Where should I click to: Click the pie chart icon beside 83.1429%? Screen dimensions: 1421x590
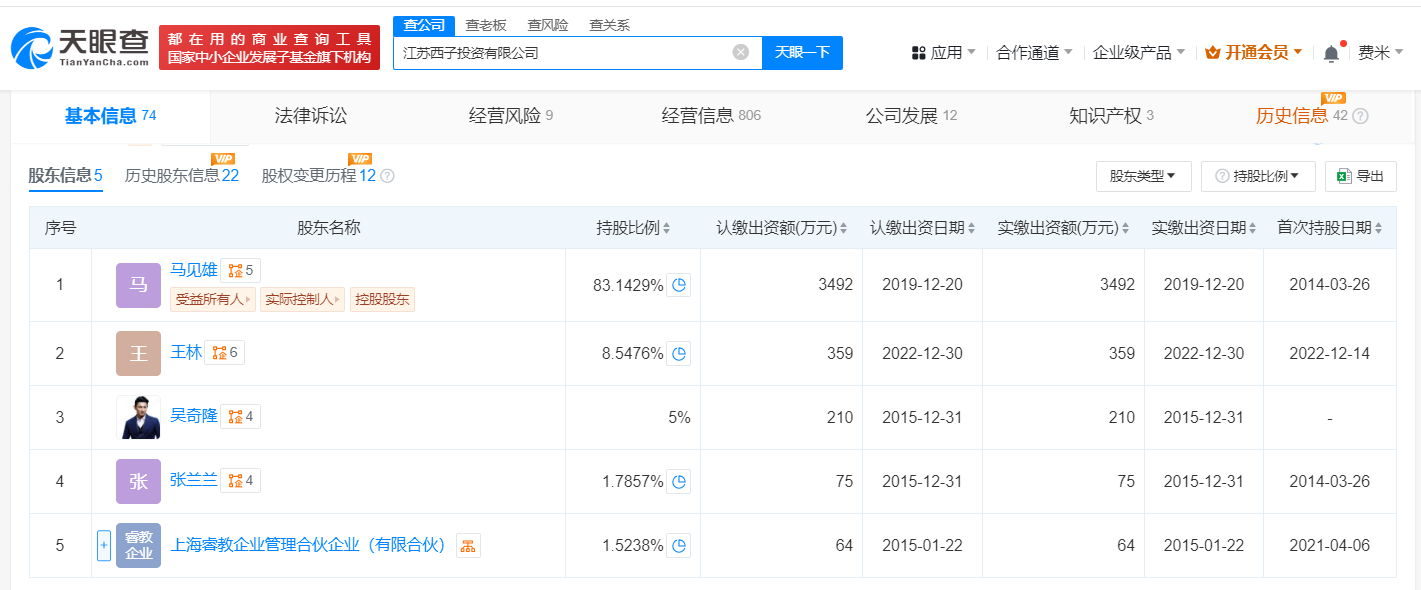[x=678, y=285]
